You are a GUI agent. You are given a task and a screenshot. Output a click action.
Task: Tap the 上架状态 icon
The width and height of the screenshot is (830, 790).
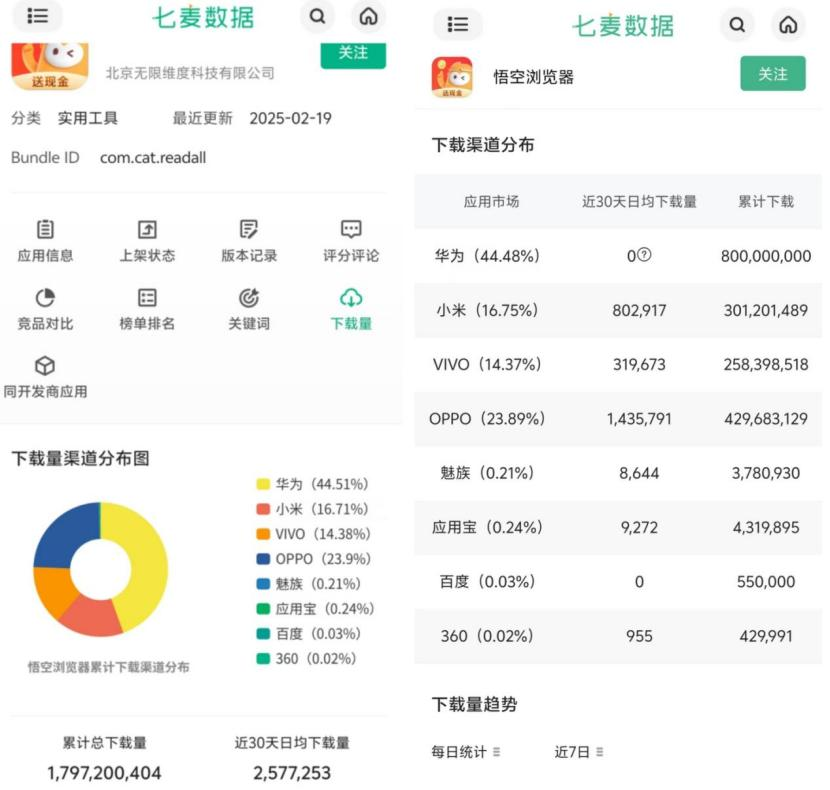[147, 231]
